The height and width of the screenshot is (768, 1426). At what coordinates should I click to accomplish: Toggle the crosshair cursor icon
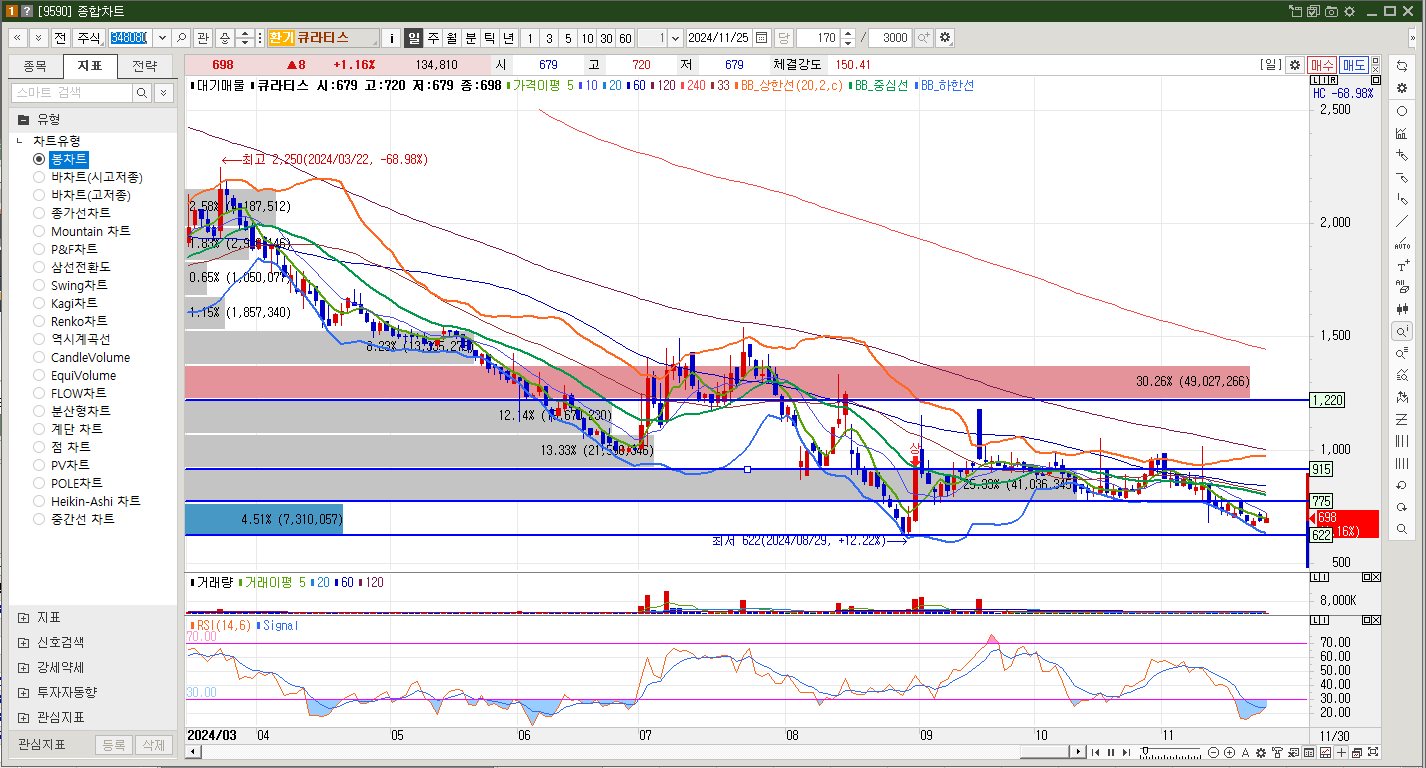coord(1341,752)
